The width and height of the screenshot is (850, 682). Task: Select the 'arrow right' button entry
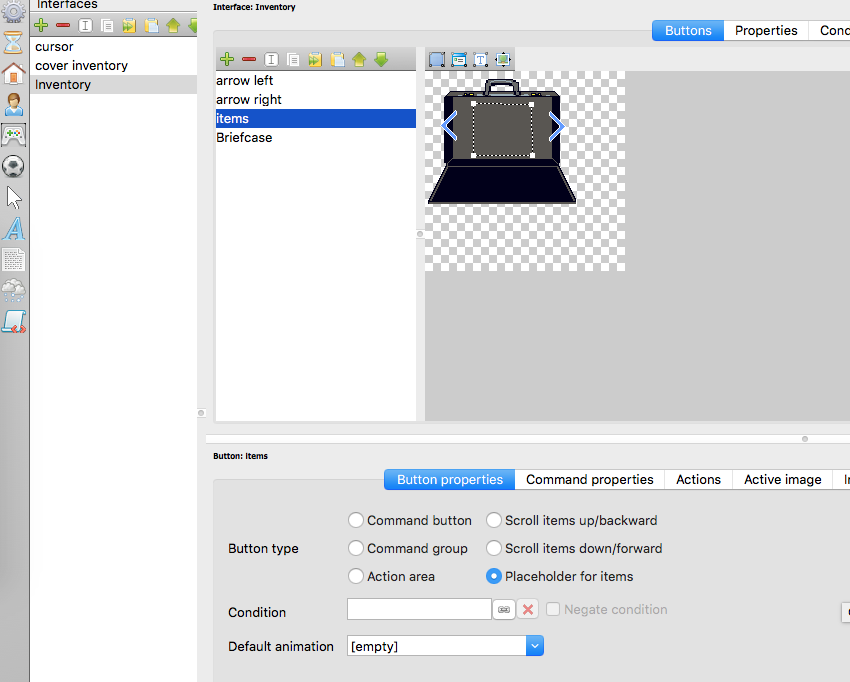pyautogui.click(x=315, y=99)
